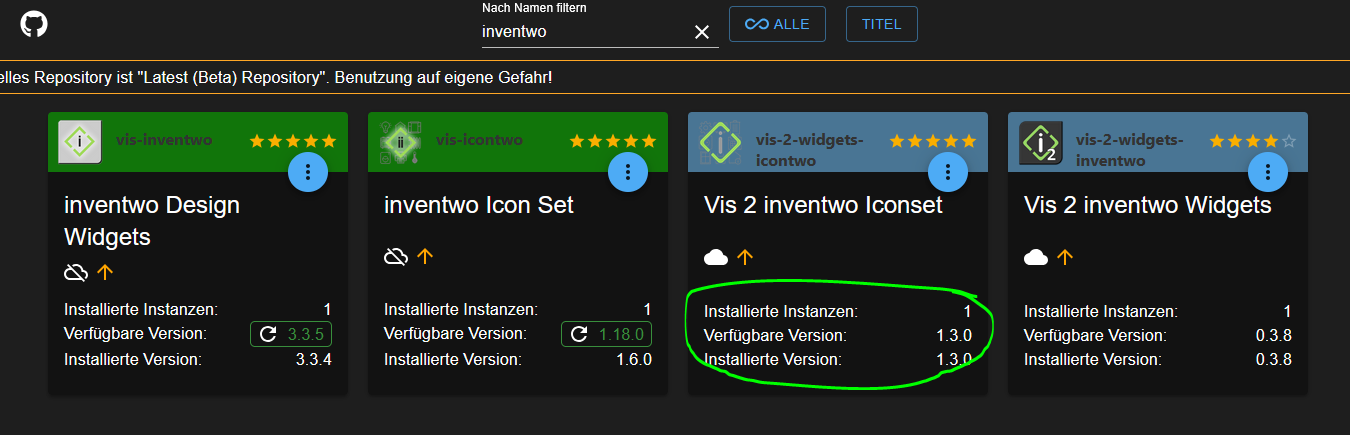Click the cloud icon on Vis 2 inventwo Iconset

coord(716,257)
